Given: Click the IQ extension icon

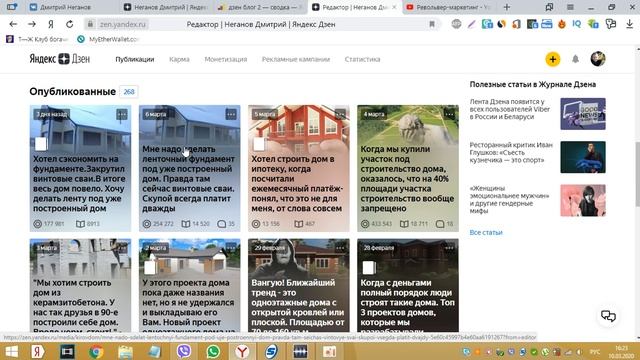Looking at the screenshot, I should [x=576, y=24].
